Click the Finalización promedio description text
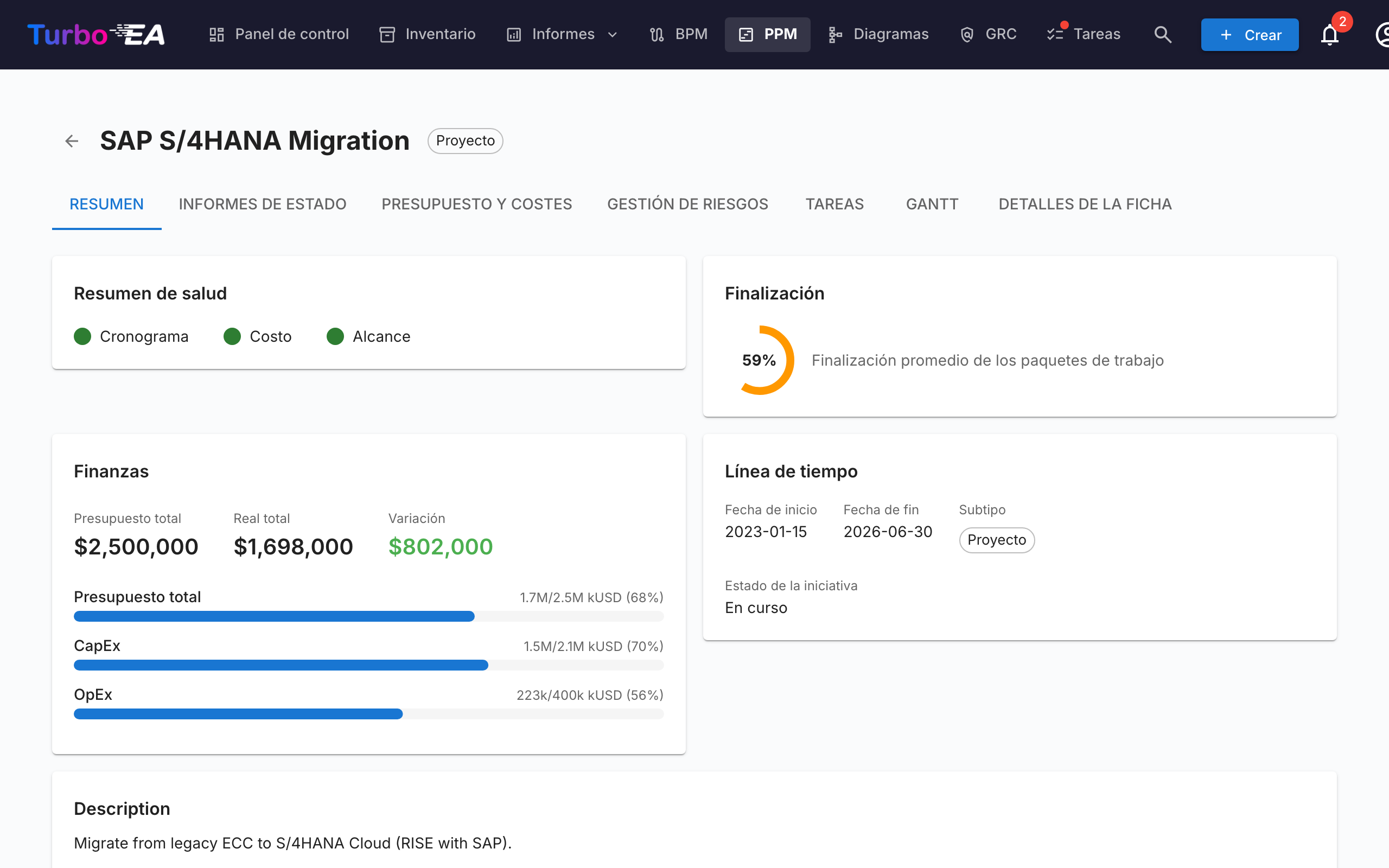 pyautogui.click(x=987, y=361)
